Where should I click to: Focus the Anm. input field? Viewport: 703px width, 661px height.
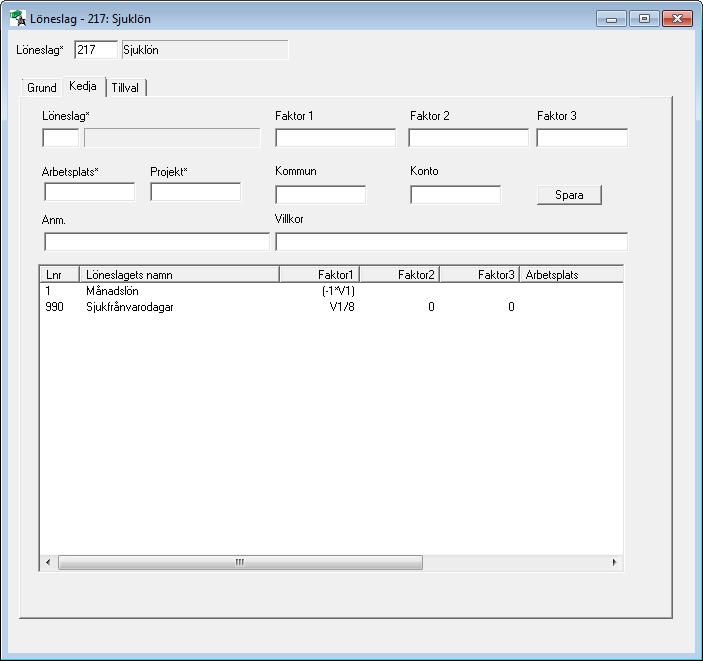click(157, 242)
